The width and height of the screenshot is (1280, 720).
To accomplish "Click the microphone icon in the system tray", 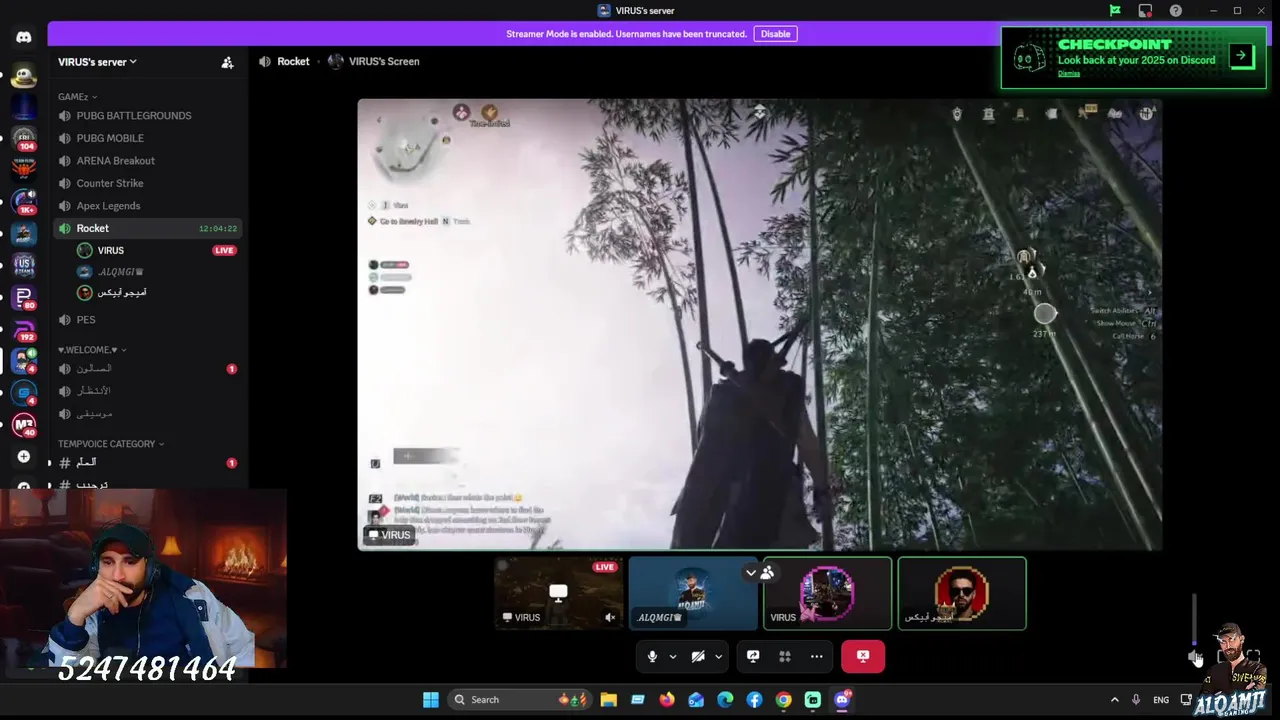I will pyautogui.click(x=1136, y=700).
